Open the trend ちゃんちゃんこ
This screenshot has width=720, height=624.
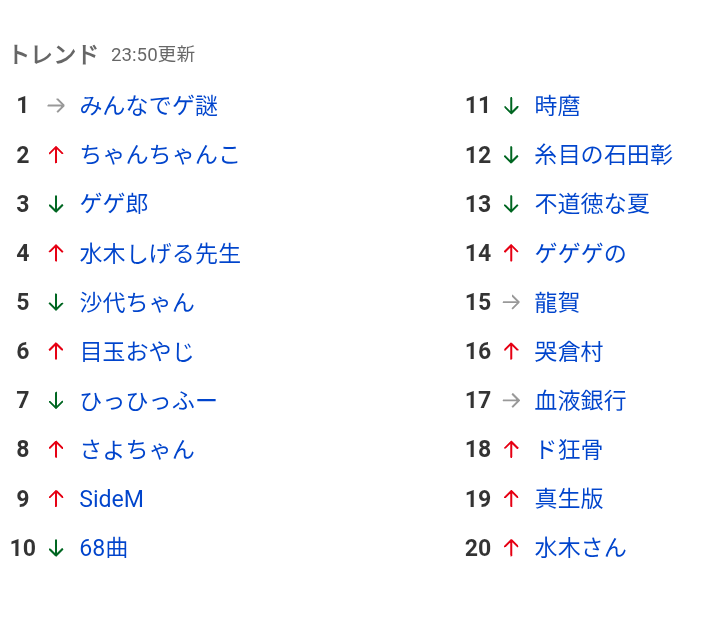(x=160, y=155)
